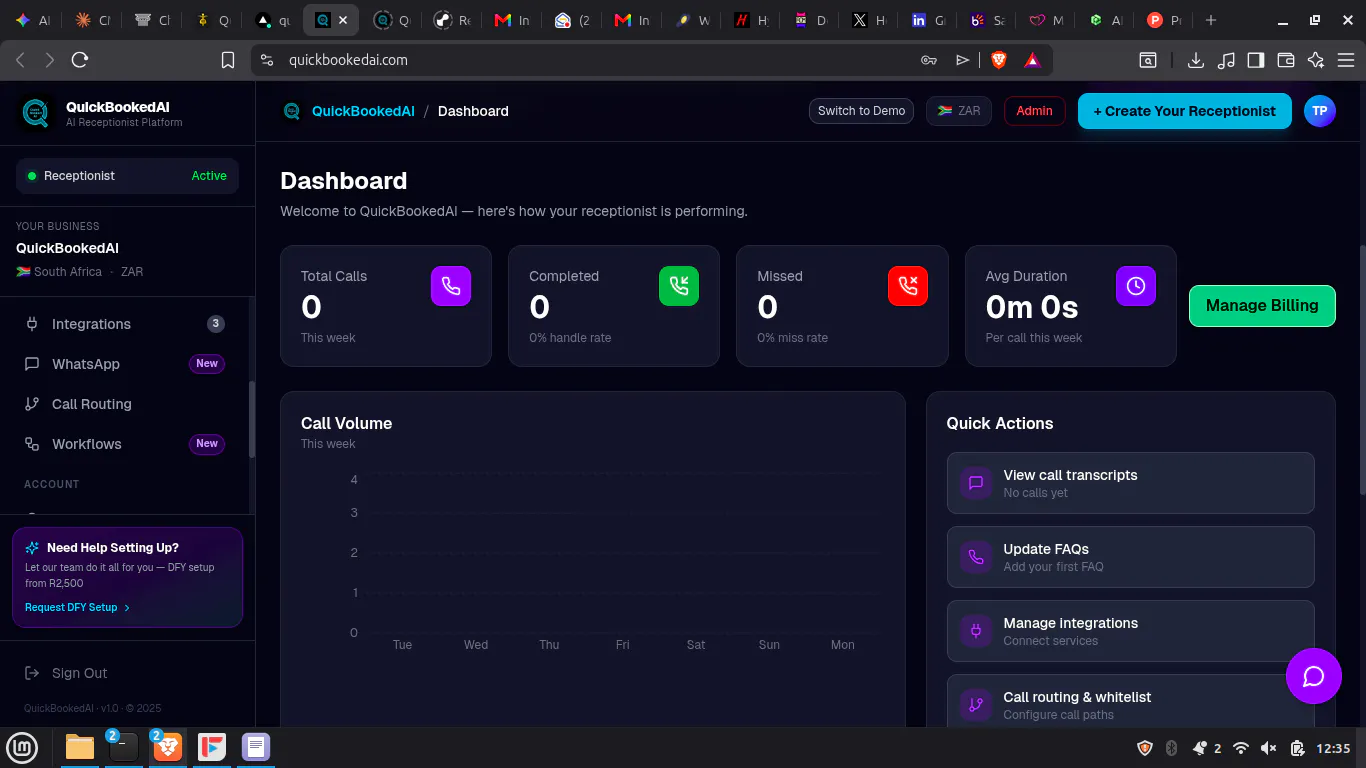Click the WhatsApp chat icon in sidebar
This screenshot has width=1366, height=768.
(32, 364)
